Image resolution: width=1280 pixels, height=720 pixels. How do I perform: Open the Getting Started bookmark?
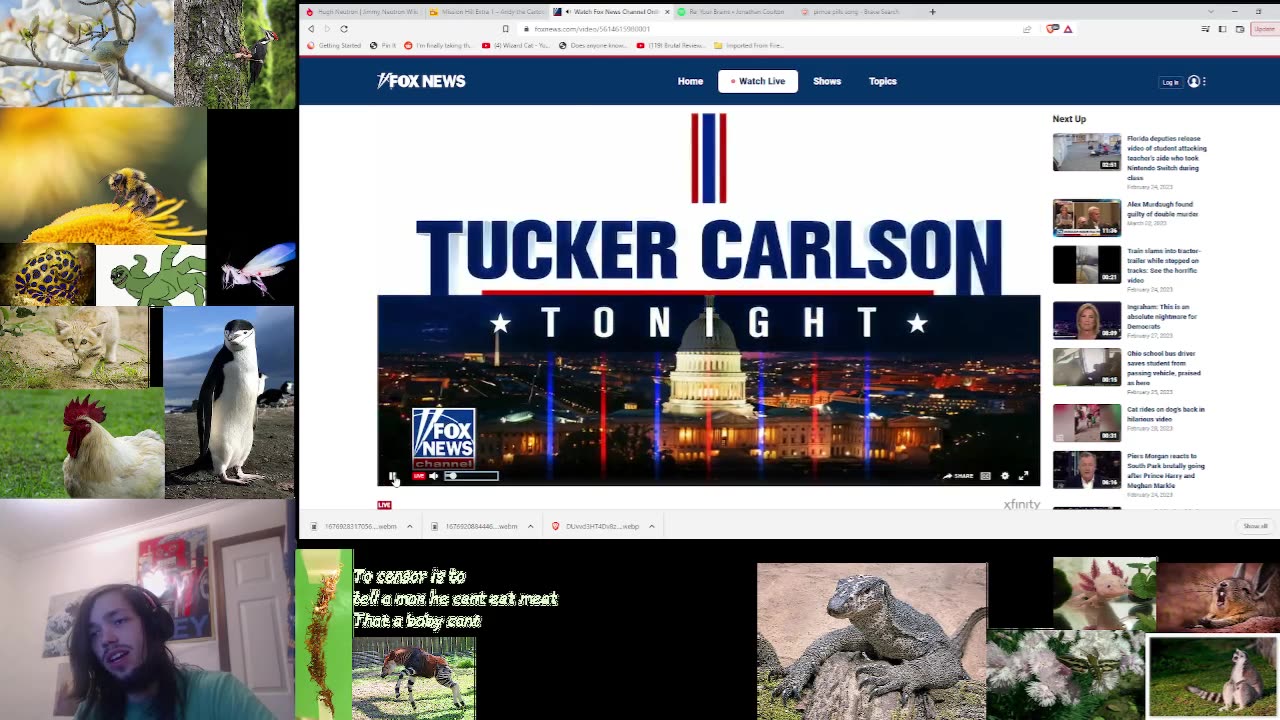(334, 45)
